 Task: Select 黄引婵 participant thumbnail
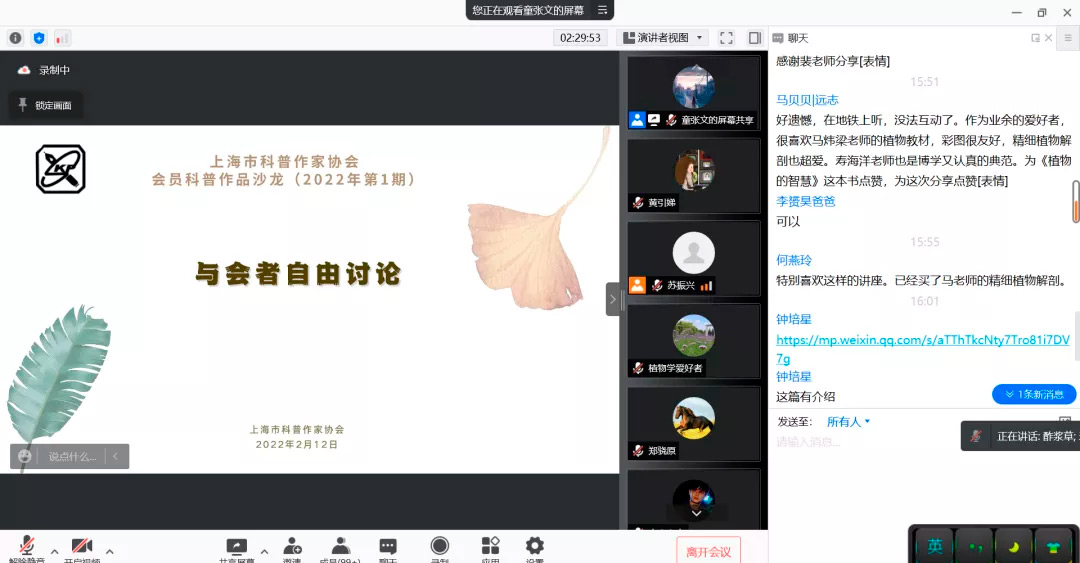(x=694, y=176)
